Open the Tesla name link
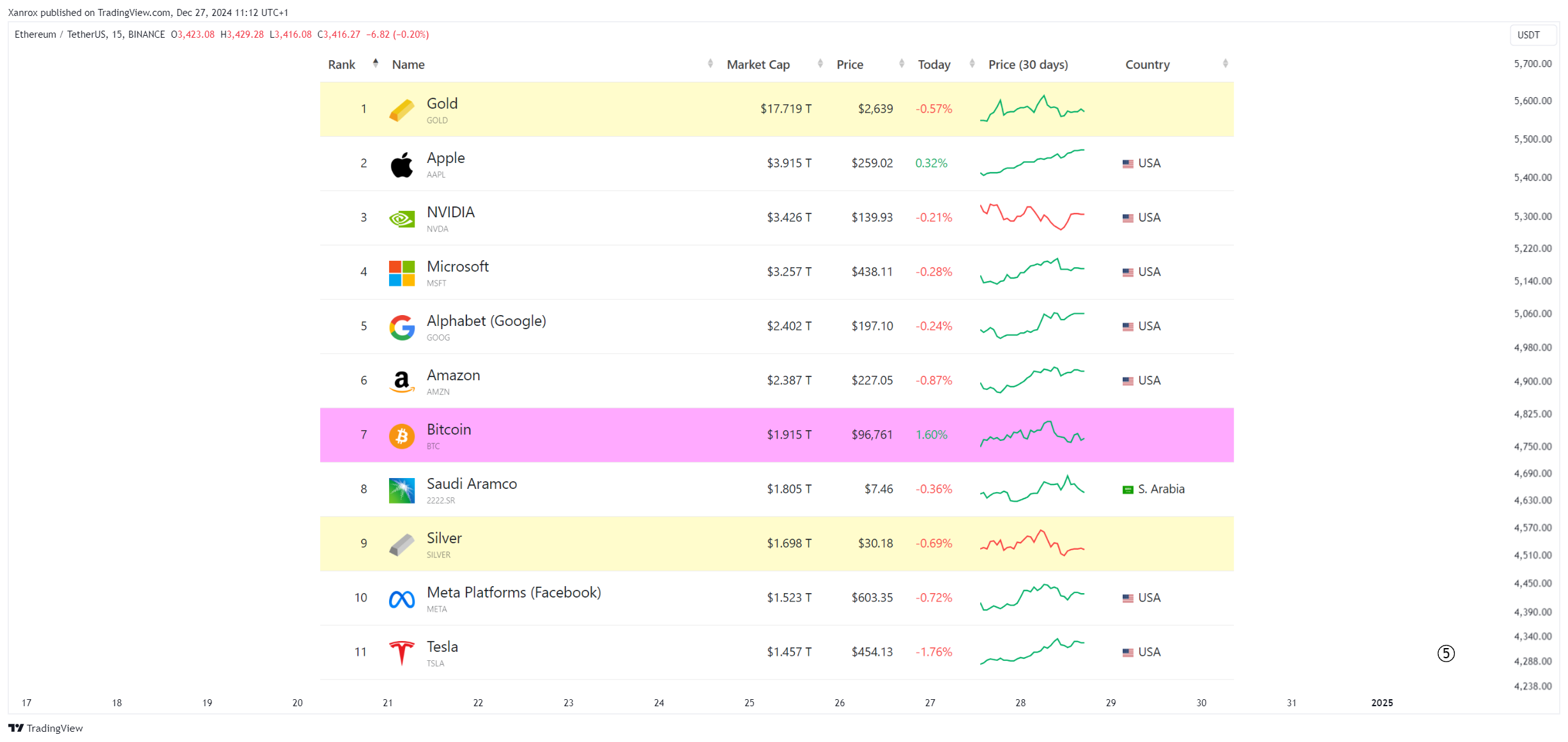 [442, 647]
